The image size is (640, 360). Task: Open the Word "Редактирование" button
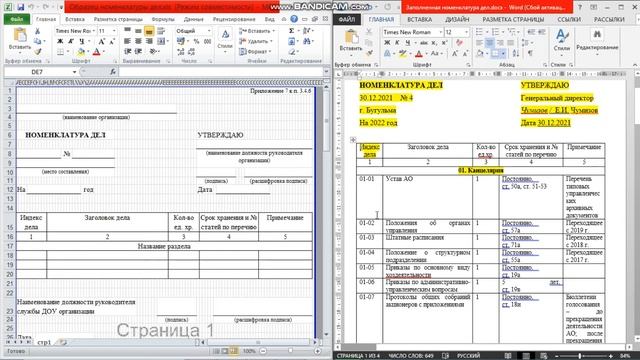click(x=597, y=41)
